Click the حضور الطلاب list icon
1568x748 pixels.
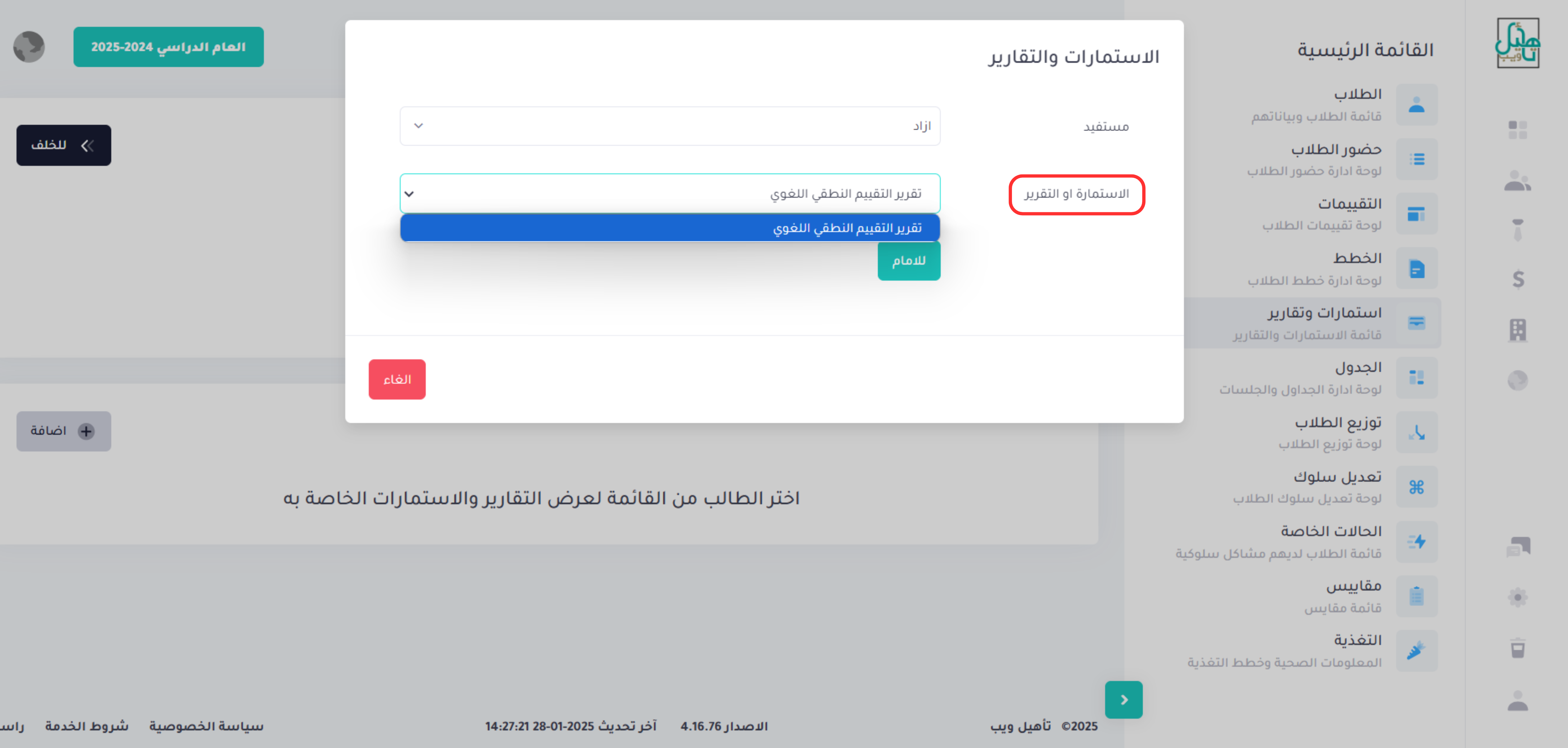coord(1416,160)
